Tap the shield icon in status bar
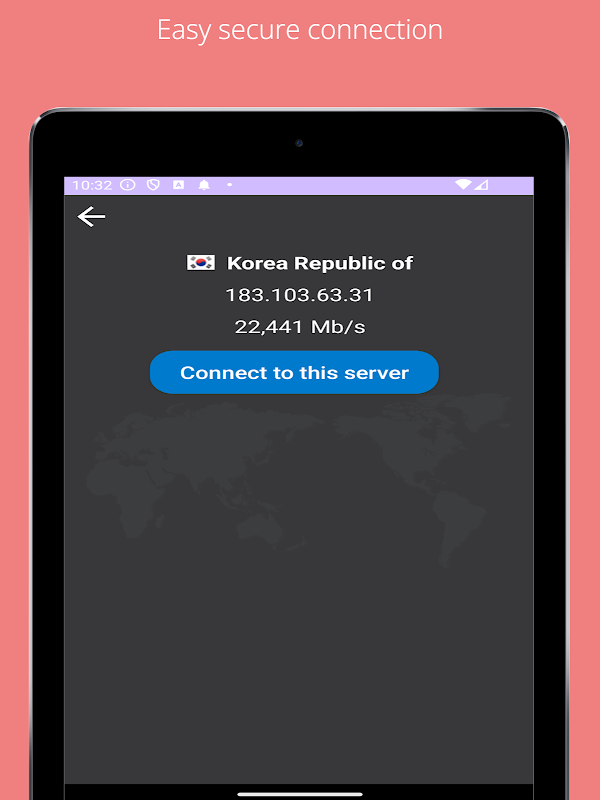The width and height of the screenshot is (600, 800). pos(153,185)
